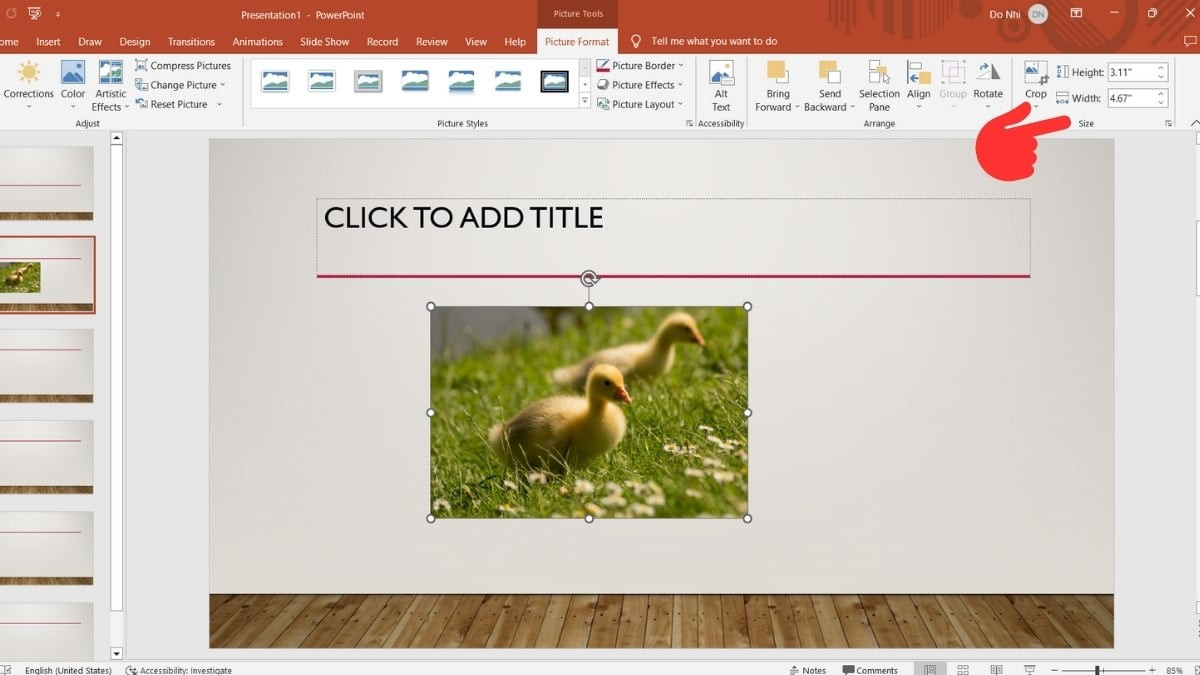The width and height of the screenshot is (1200, 675).
Task: Click Start From Beginning in Quick Access
Action: (x=34, y=14)
